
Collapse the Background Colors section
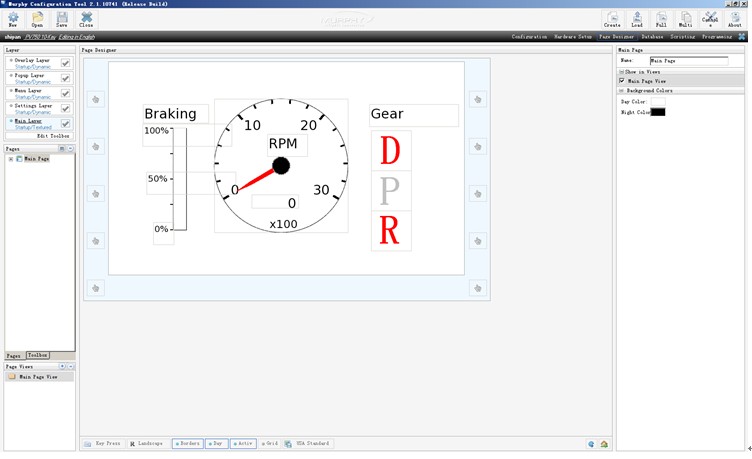click(622, 90)
